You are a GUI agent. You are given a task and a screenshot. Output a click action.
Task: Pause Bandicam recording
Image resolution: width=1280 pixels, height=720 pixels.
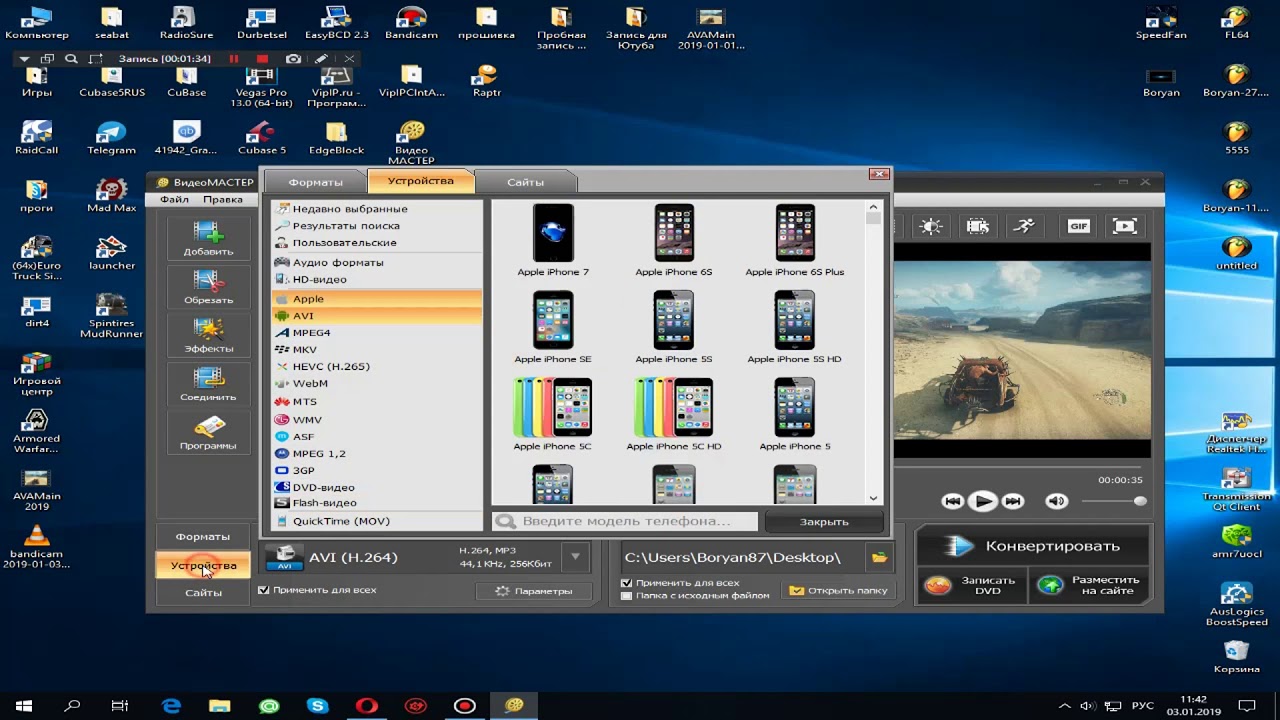234,59
